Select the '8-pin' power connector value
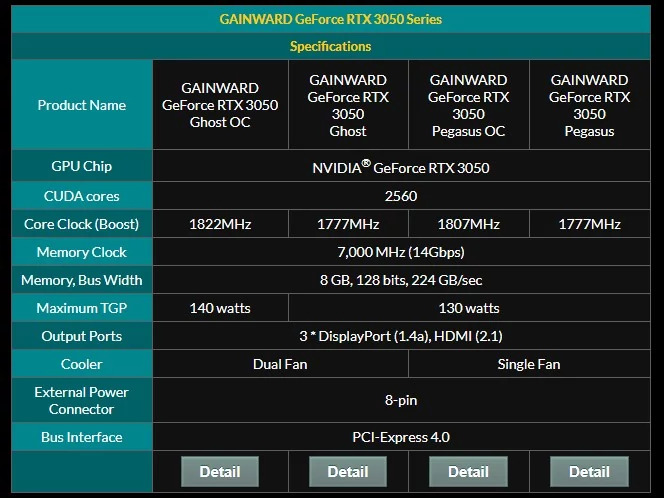Screen dimensions: 664x498 pos(401,400)
